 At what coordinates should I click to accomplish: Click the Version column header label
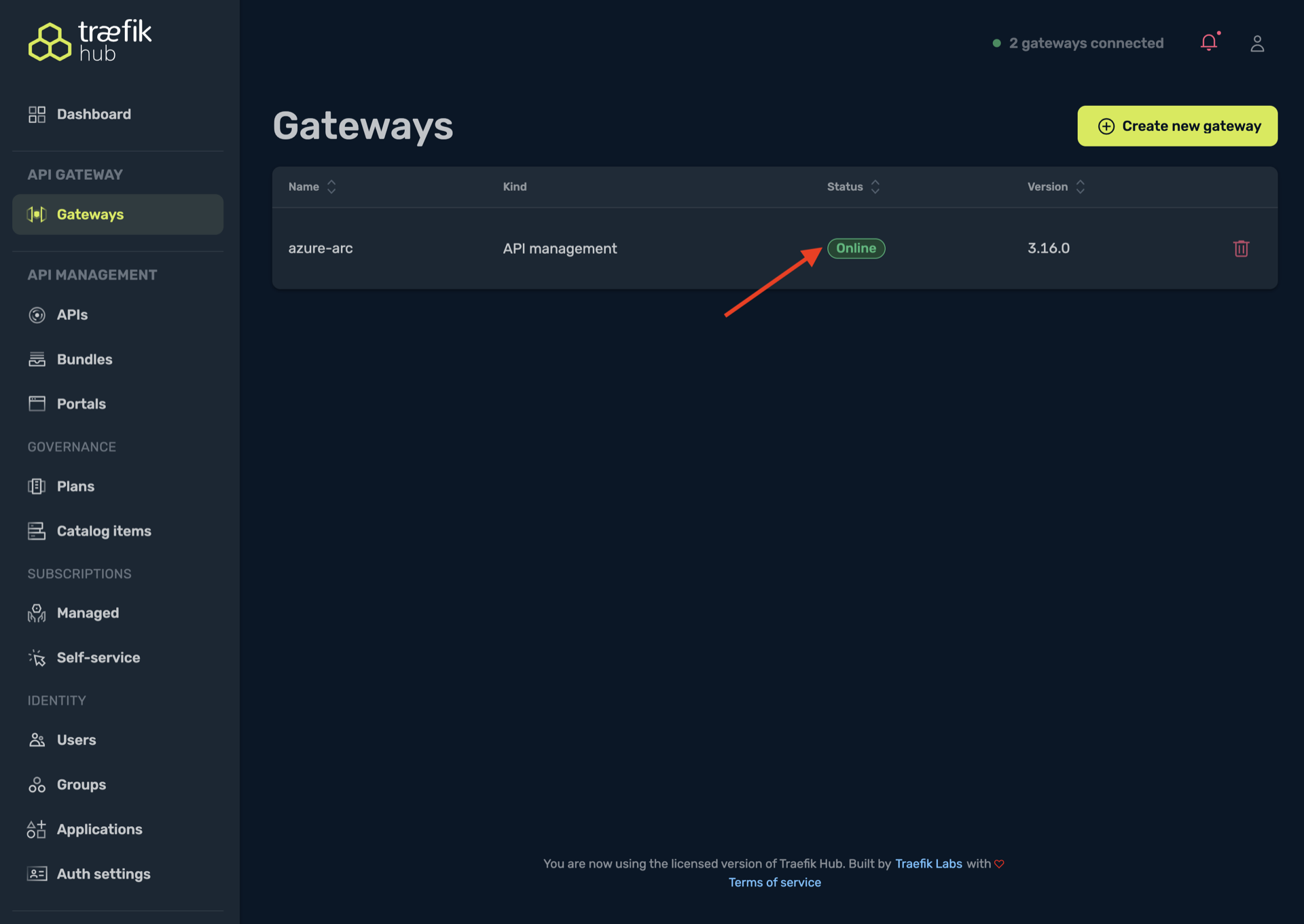click(1047, 187)
